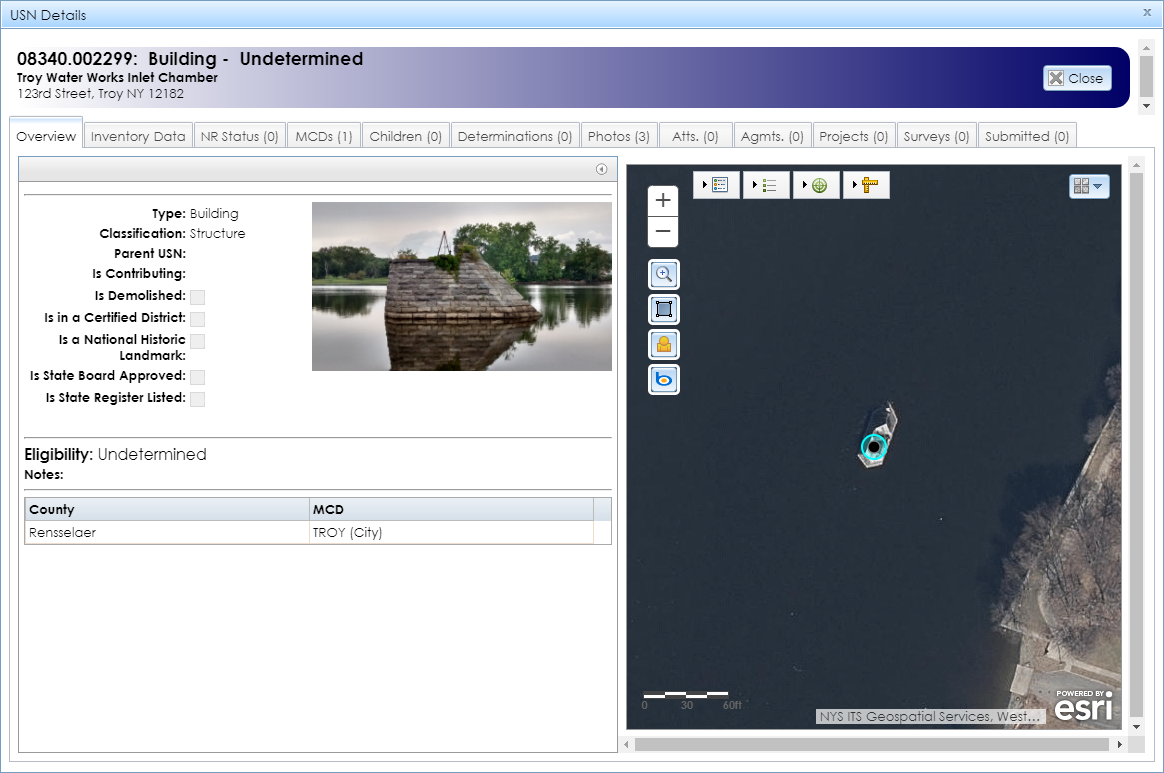This screenshot has height=773, width=1164.
Task: Collapse the overview details panel arrow
Action: click(602, 169)
